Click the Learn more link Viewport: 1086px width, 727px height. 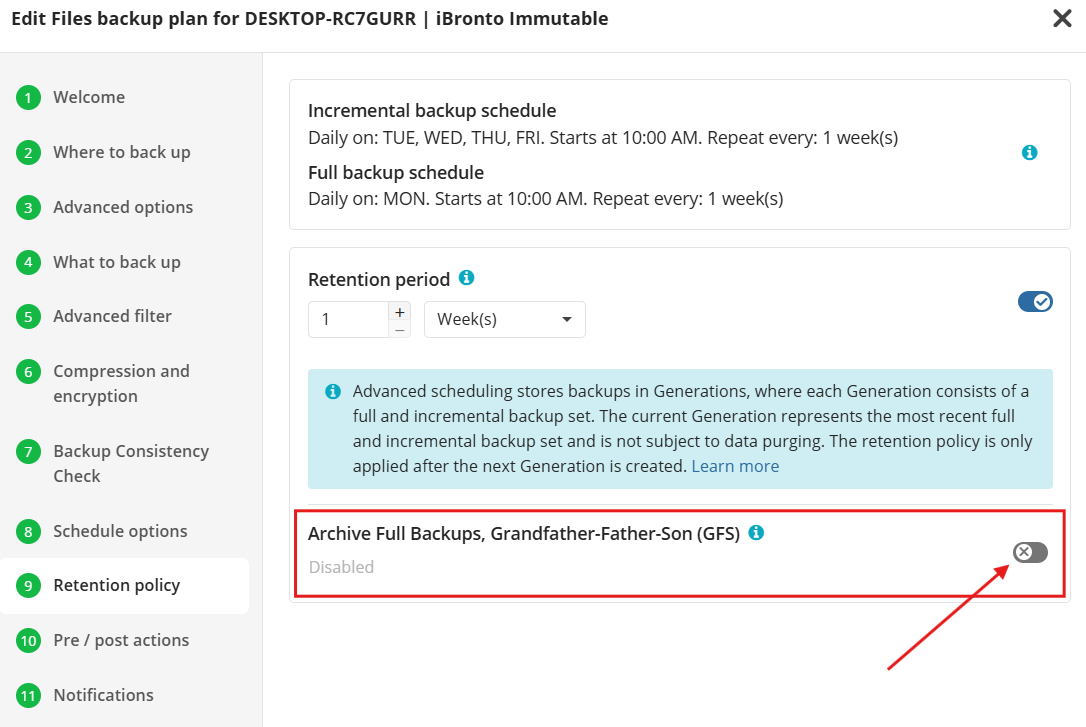tap(735, 466)
